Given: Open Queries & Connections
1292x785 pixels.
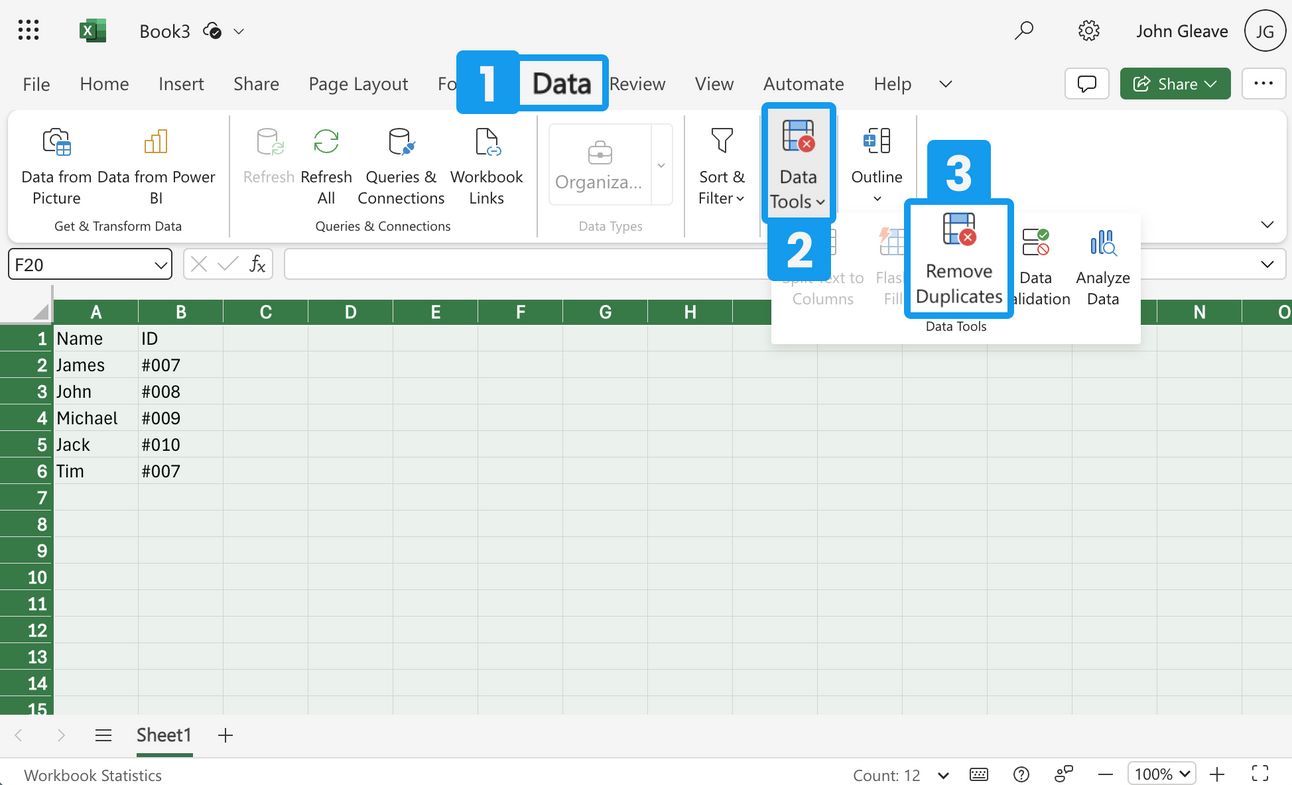Looking at the screenshot, I should click(x=401, y=166).
